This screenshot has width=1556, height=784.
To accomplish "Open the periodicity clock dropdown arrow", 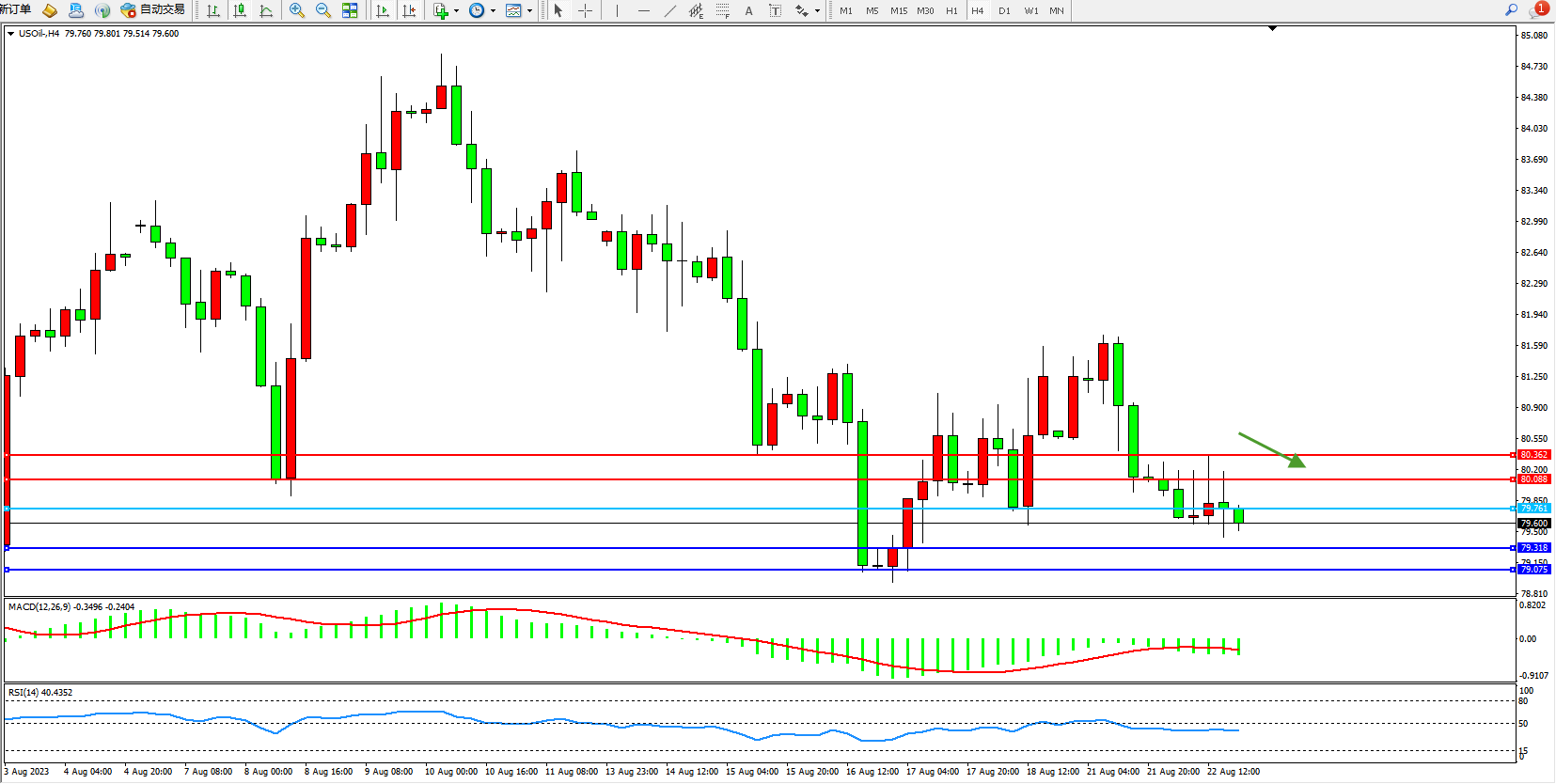I will click(x=493, y=11).
